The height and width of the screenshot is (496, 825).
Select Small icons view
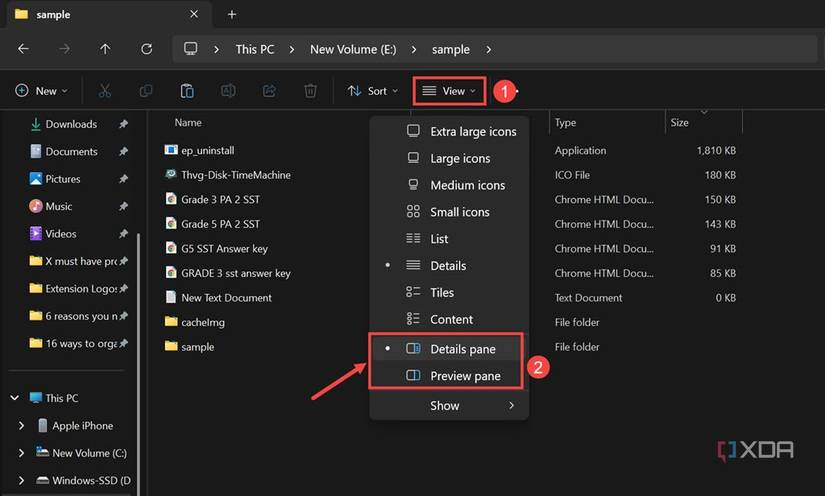[449, 212]
